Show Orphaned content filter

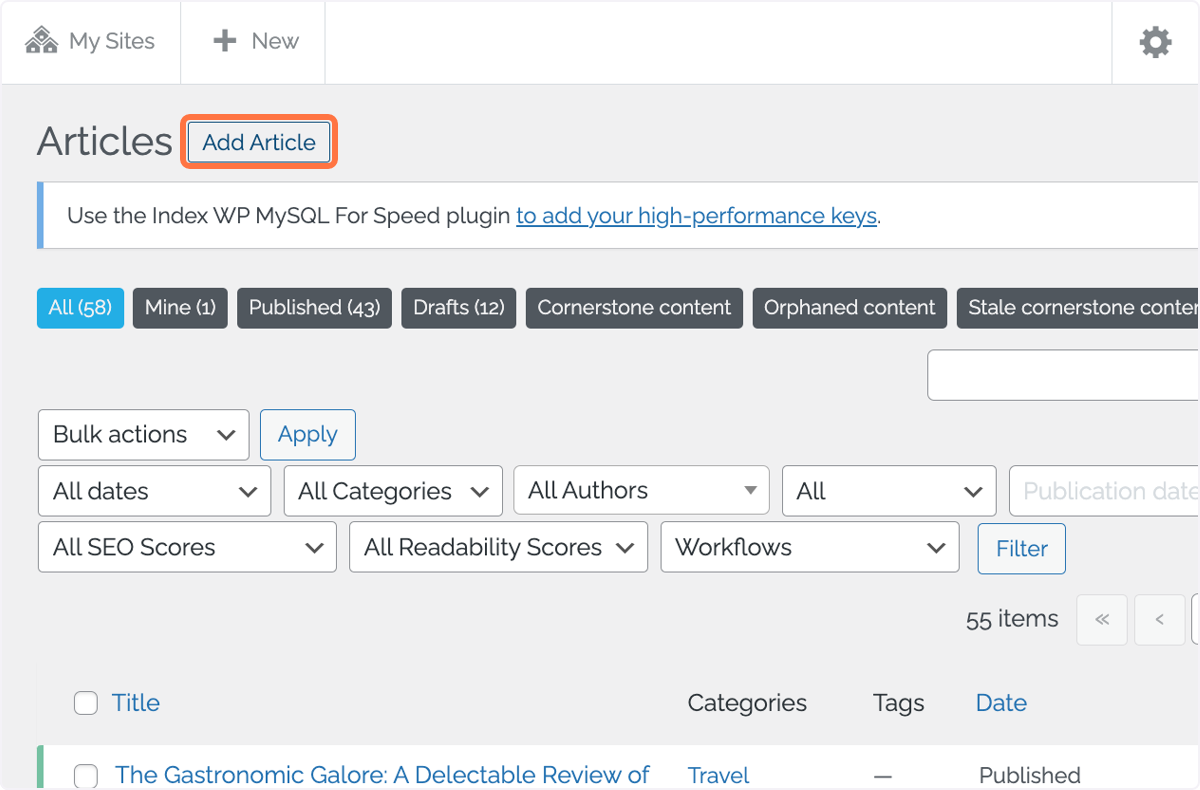point(850,308)
